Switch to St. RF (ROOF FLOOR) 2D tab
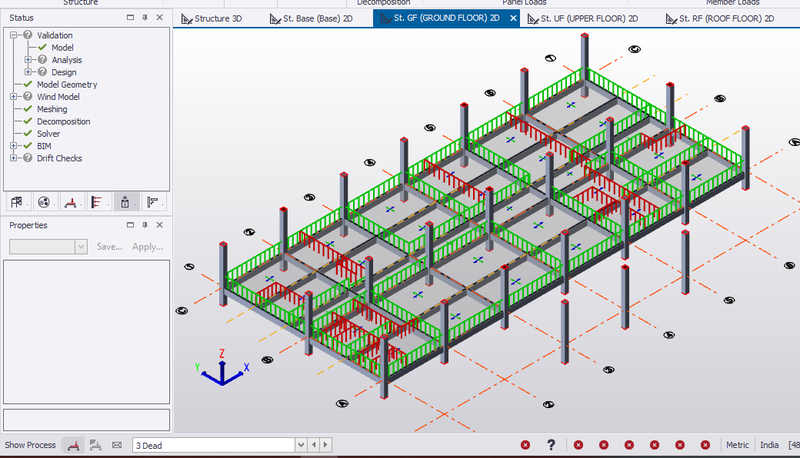The height and width of the screenshot is (458, 800). point(720,18)
